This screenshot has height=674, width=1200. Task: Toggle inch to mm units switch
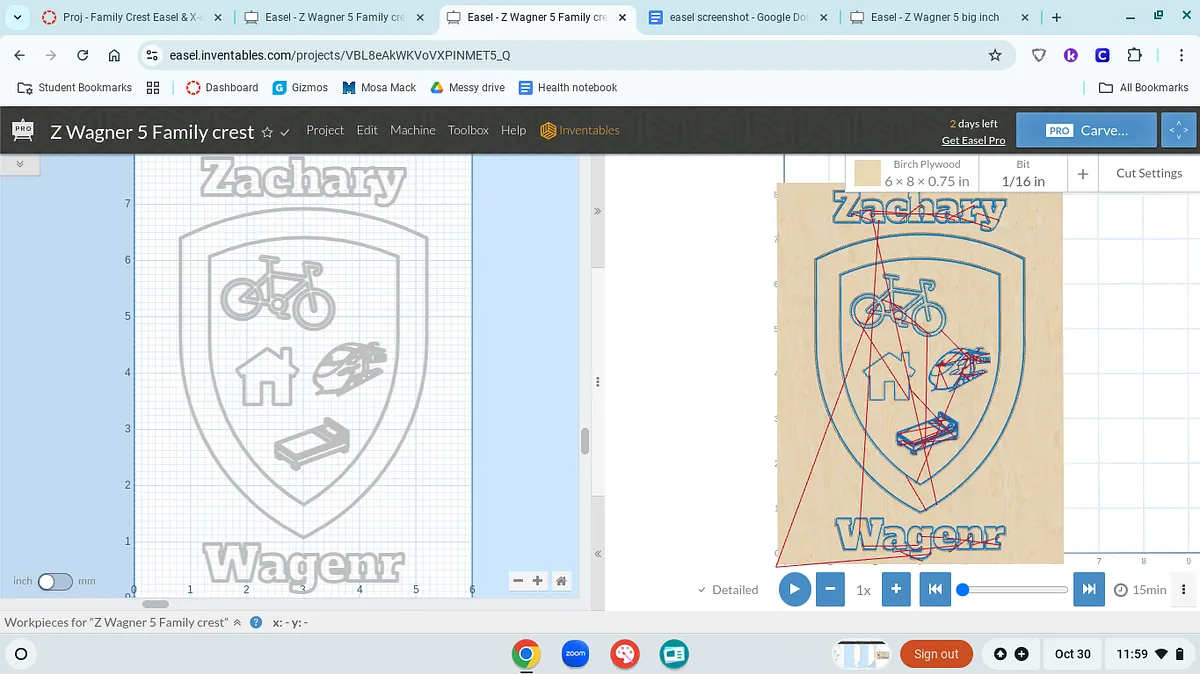pyautogui.click(x=55, y=581)
